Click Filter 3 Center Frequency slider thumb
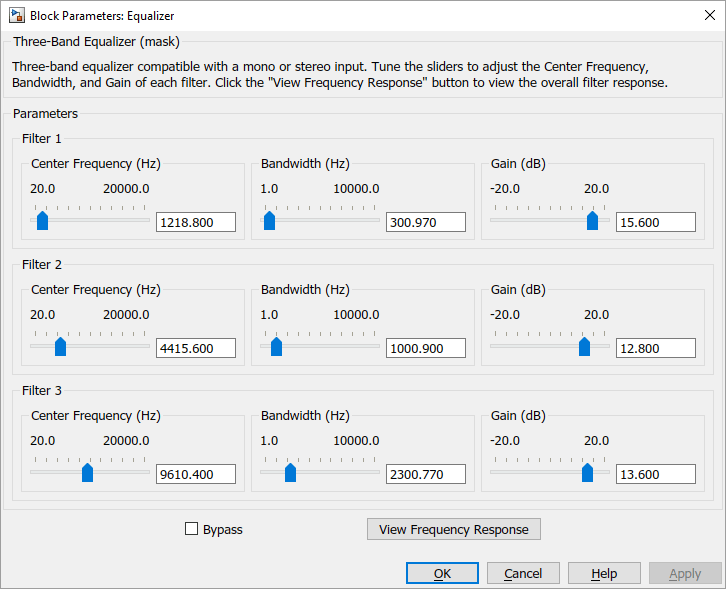 click(87, 473)
